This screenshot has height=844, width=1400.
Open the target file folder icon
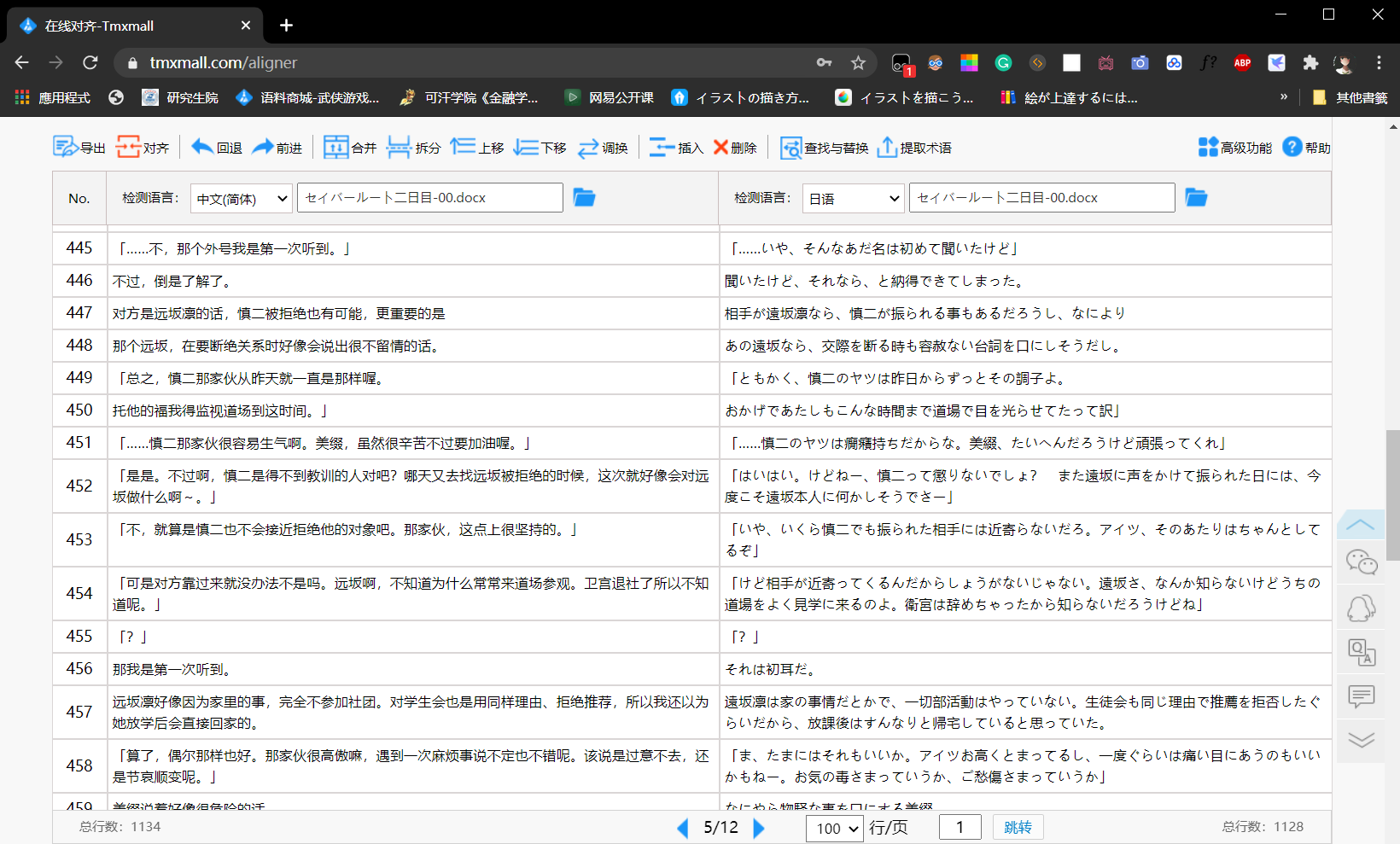point(1196,198)
